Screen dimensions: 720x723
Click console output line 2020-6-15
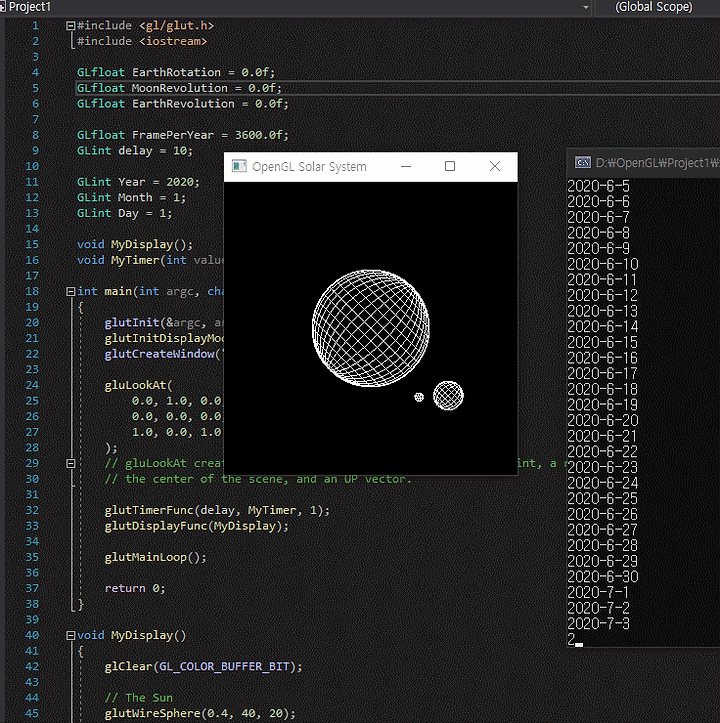coord(603,343)
